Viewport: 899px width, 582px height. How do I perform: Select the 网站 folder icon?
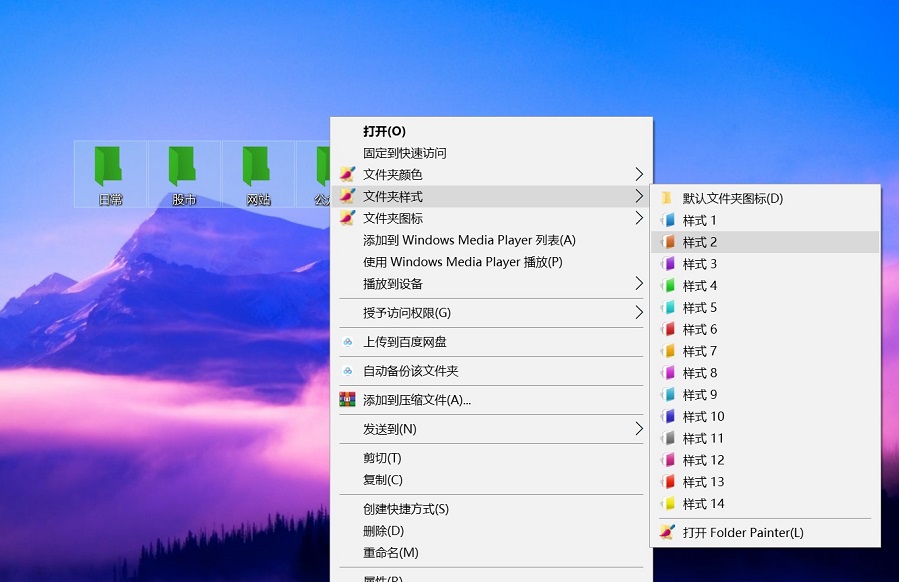[x=256, y=170]
